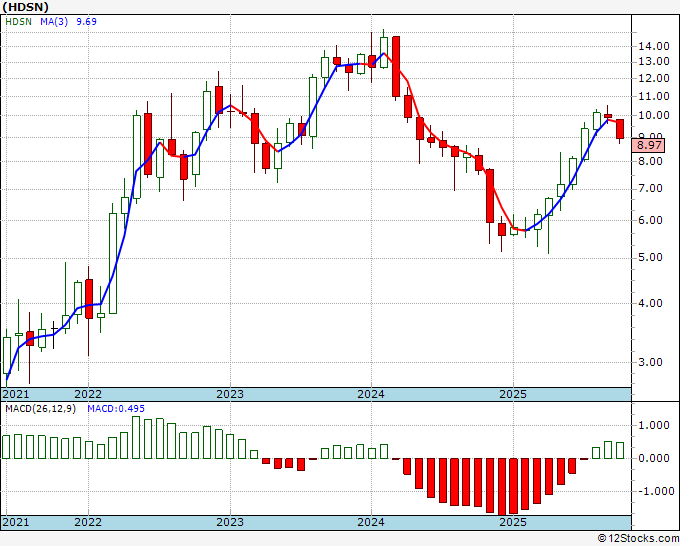Click the 6.00 price axis label
Screen dimensions: 680x546
650,220
